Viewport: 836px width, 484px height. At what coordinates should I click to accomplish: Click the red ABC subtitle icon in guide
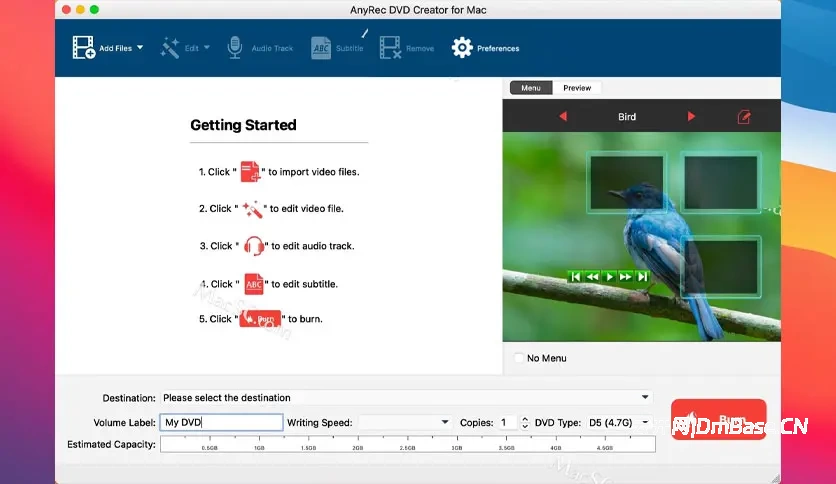pos(254,284)
